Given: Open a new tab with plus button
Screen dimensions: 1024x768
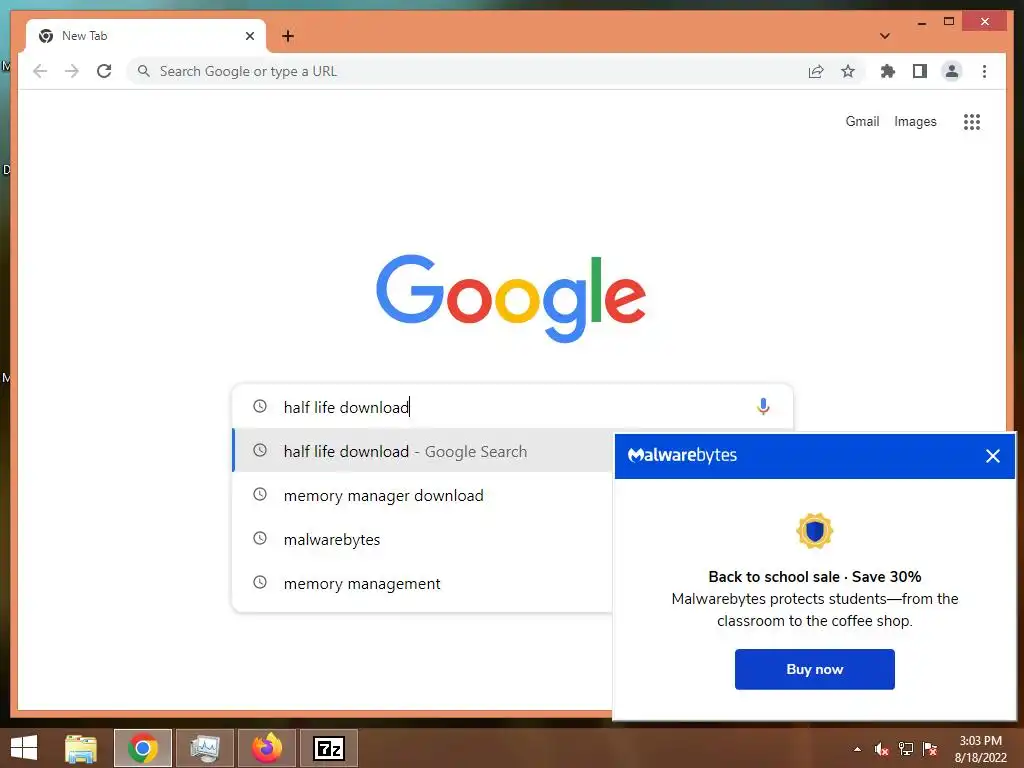Looking at the screenshot, I should (x=288, y=36).
